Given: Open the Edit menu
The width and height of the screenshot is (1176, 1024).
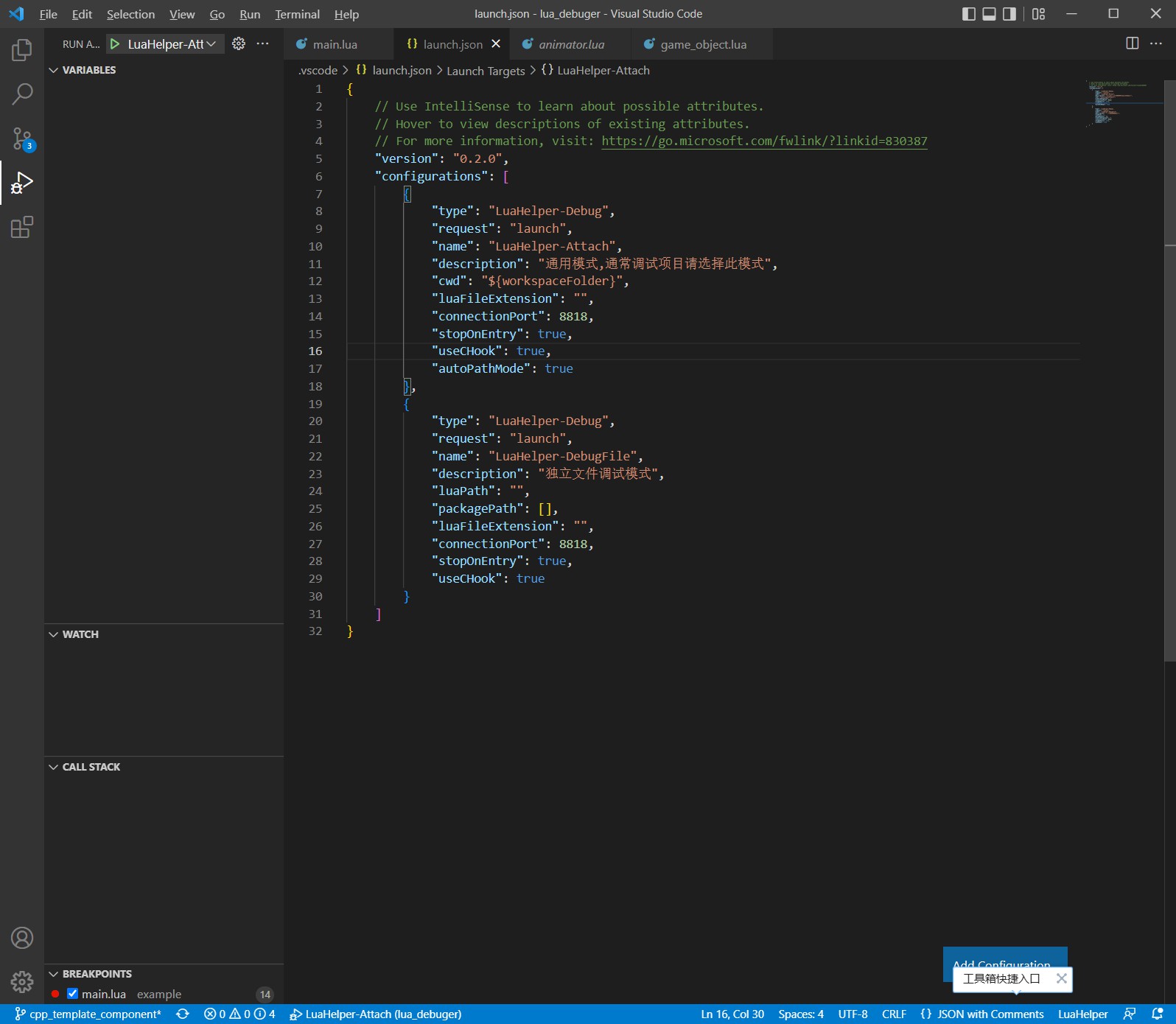Looking at the screenshot, I should [x=82, y=14].
